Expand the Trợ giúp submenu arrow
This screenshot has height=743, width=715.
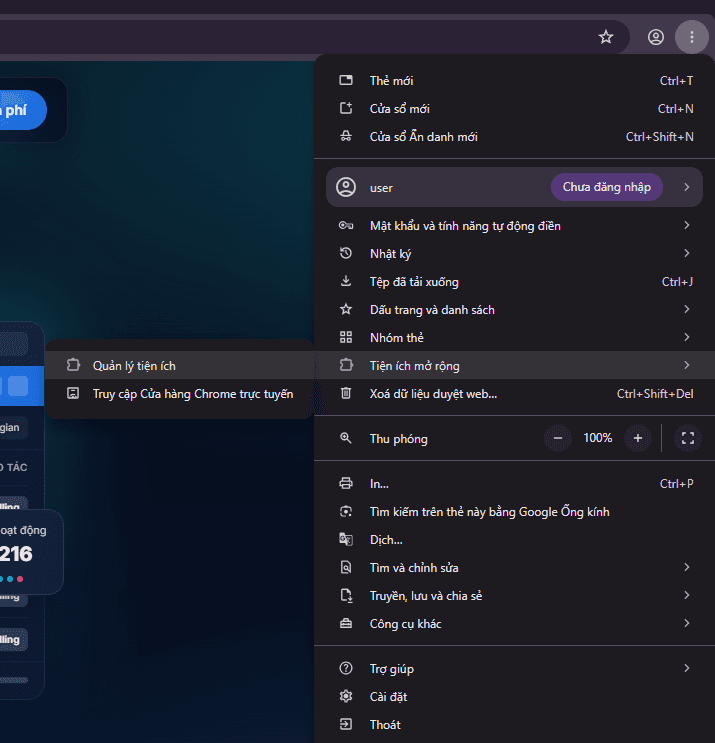pyautogui.click(x=687, y=668)
